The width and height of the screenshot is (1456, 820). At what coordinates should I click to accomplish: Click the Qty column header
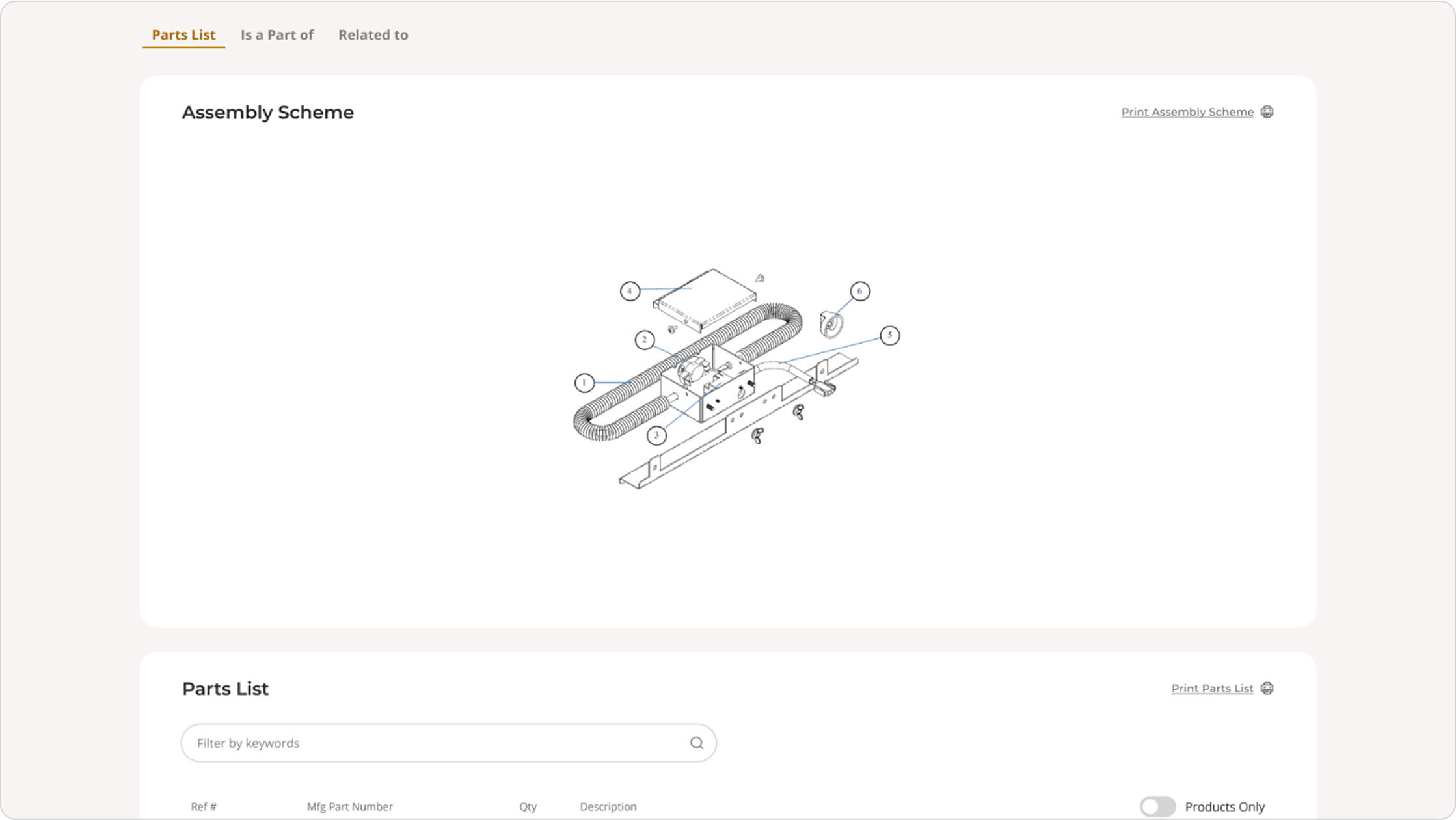tap(528, 807)
